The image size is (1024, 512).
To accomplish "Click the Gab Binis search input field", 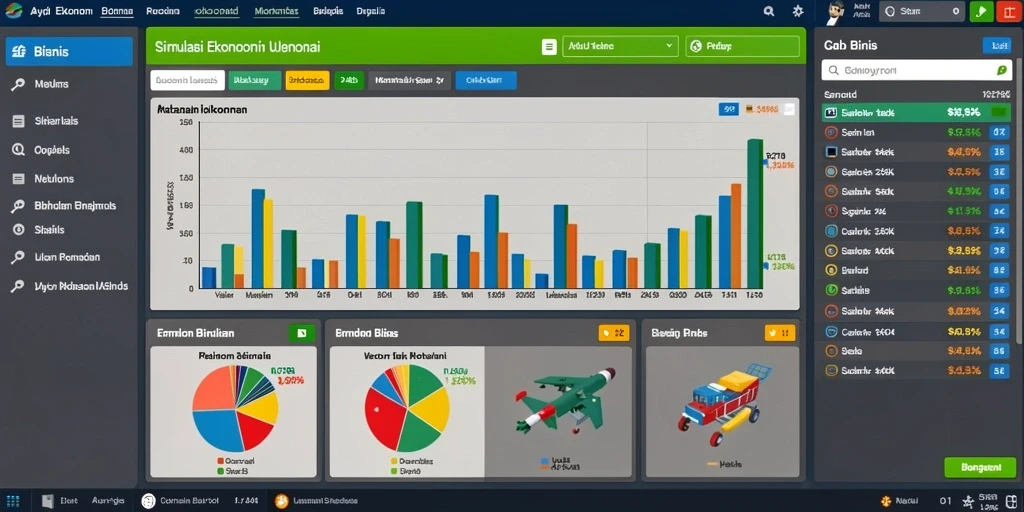I will (916, 71).
